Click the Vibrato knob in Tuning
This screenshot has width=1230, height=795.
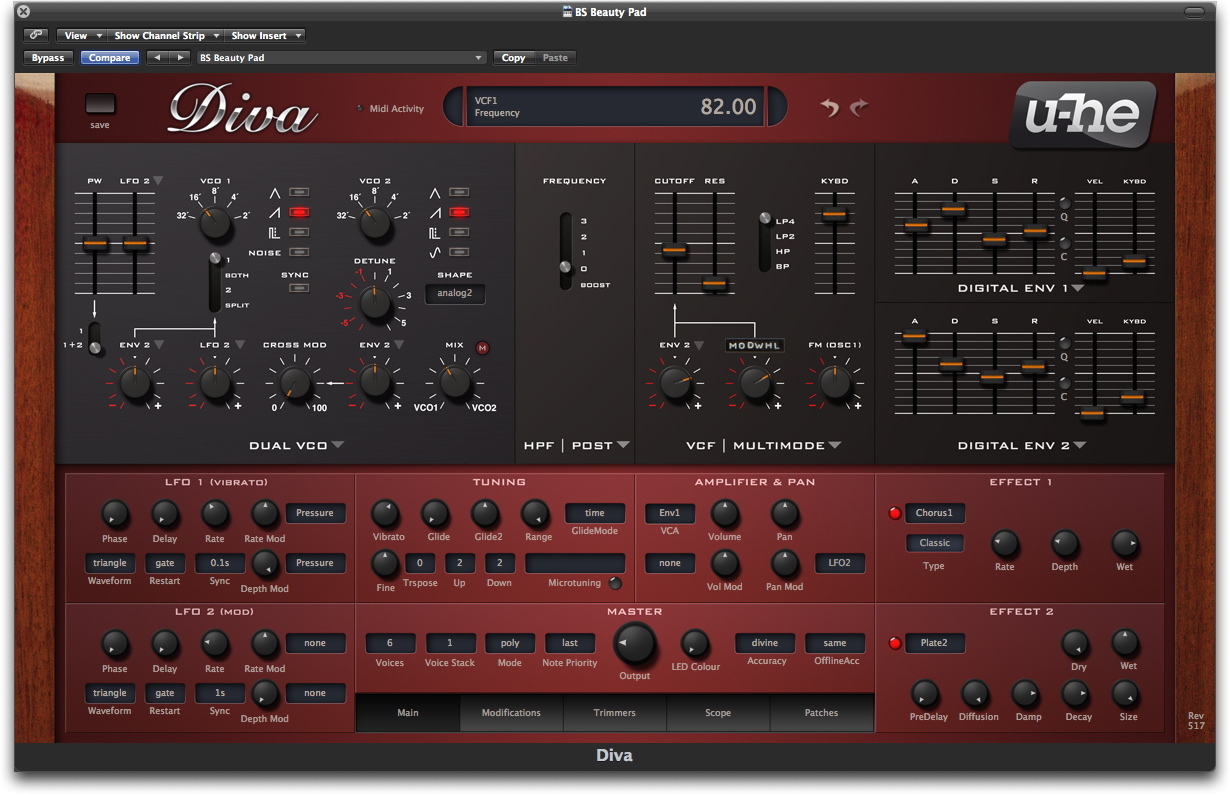click(x=385, y=514)
